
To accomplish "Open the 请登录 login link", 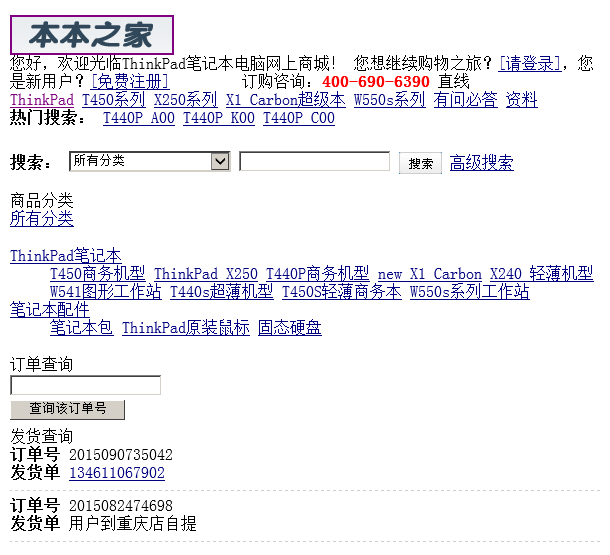I will tap(530, 63).
